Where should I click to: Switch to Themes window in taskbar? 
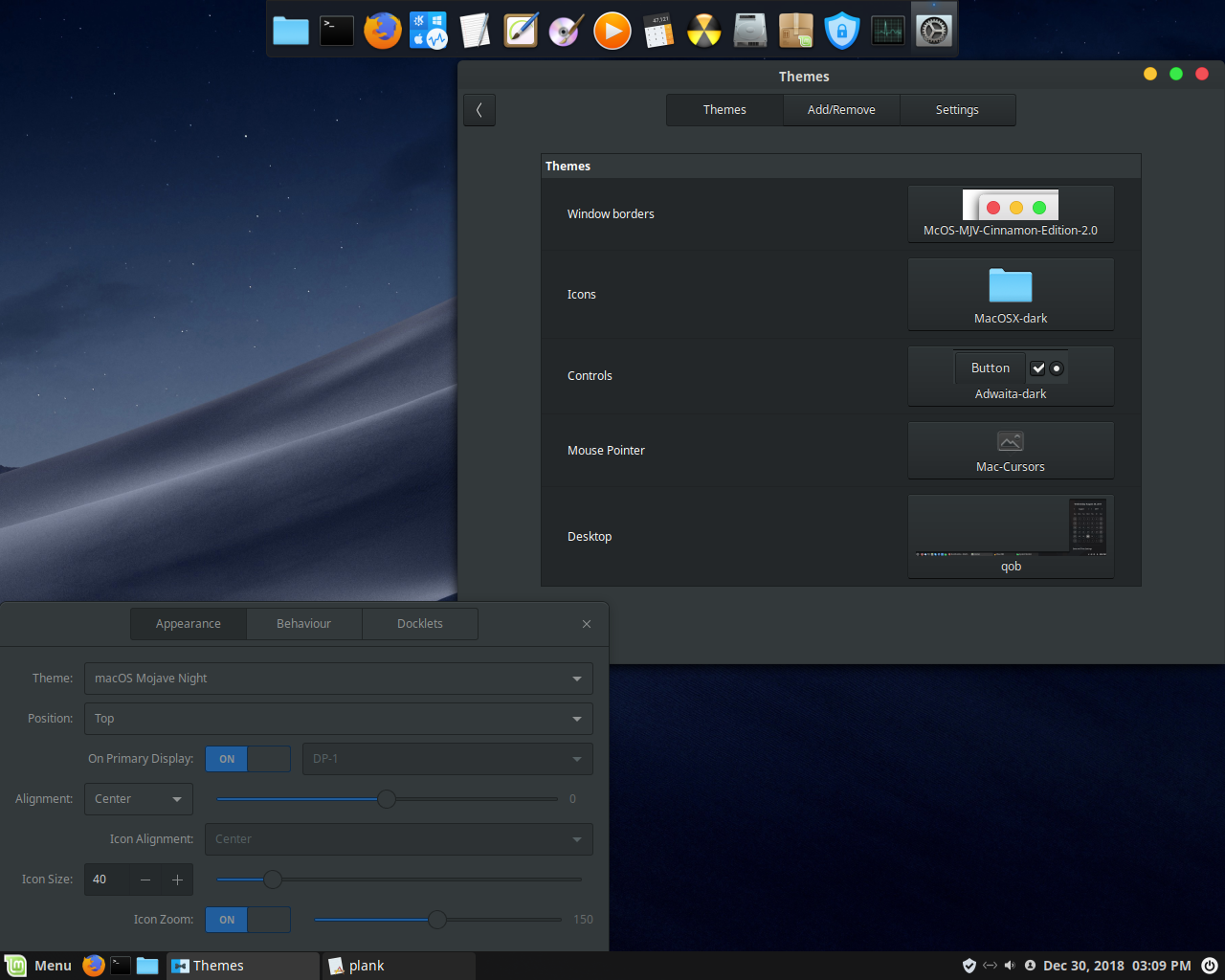point(243,966)
